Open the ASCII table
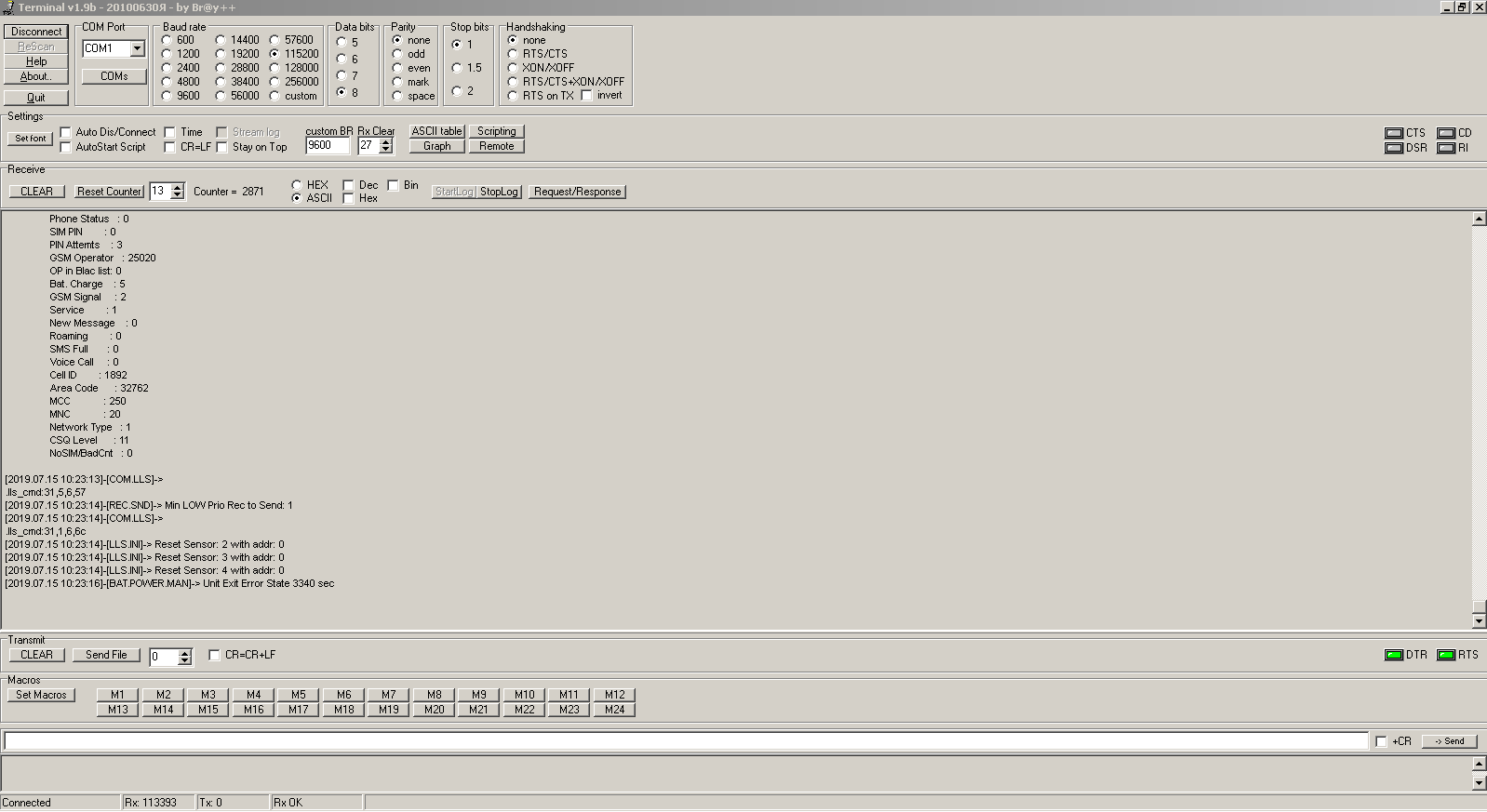 (436, 131)
